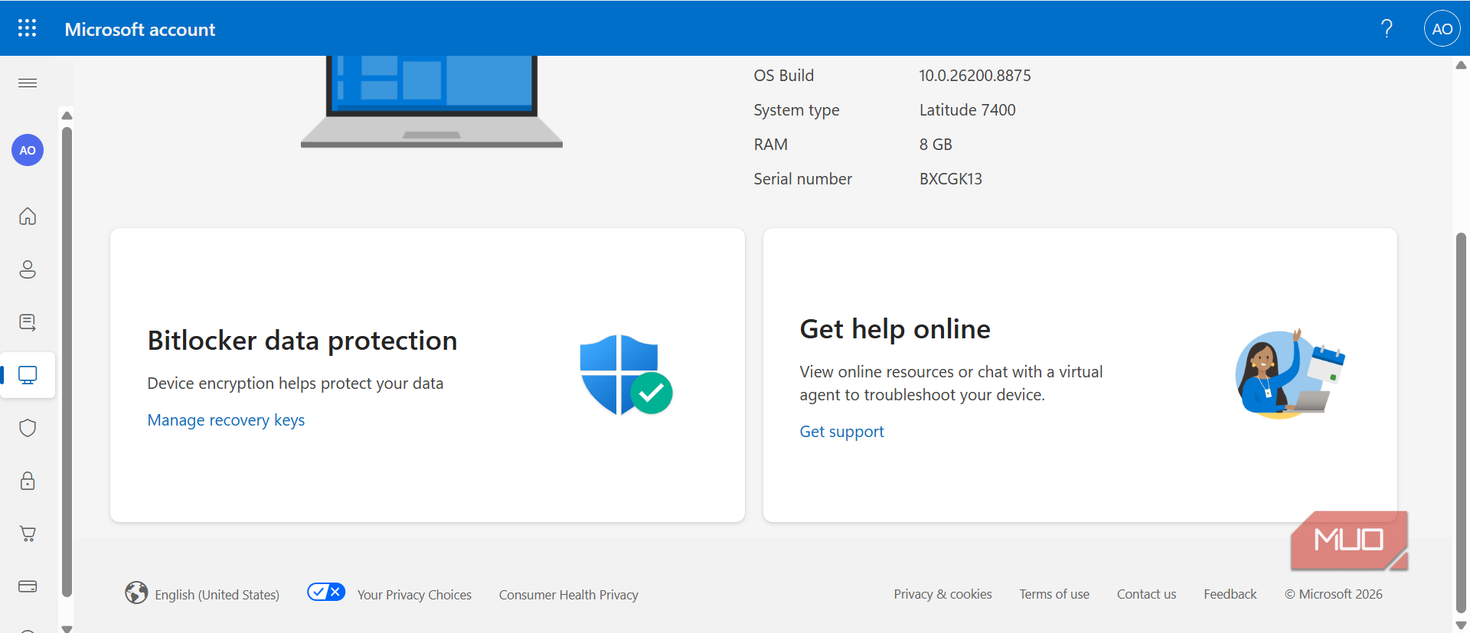The width and height of the screenshot is (1470, 633).
Task: Open the Get support link
Action: pyautogui.click(x=842, y=431)
